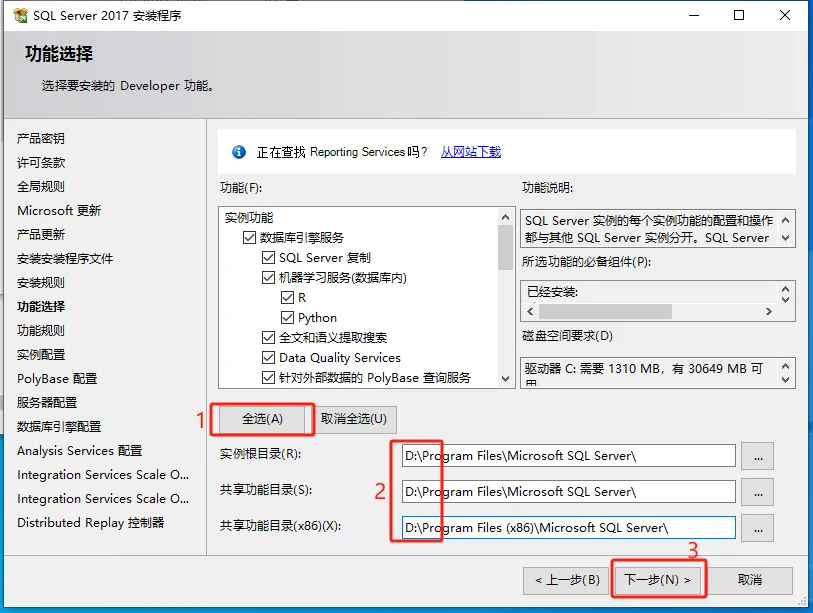
Task: Select 全局规则 step in sidebar
Action: (x=41, y=187)
